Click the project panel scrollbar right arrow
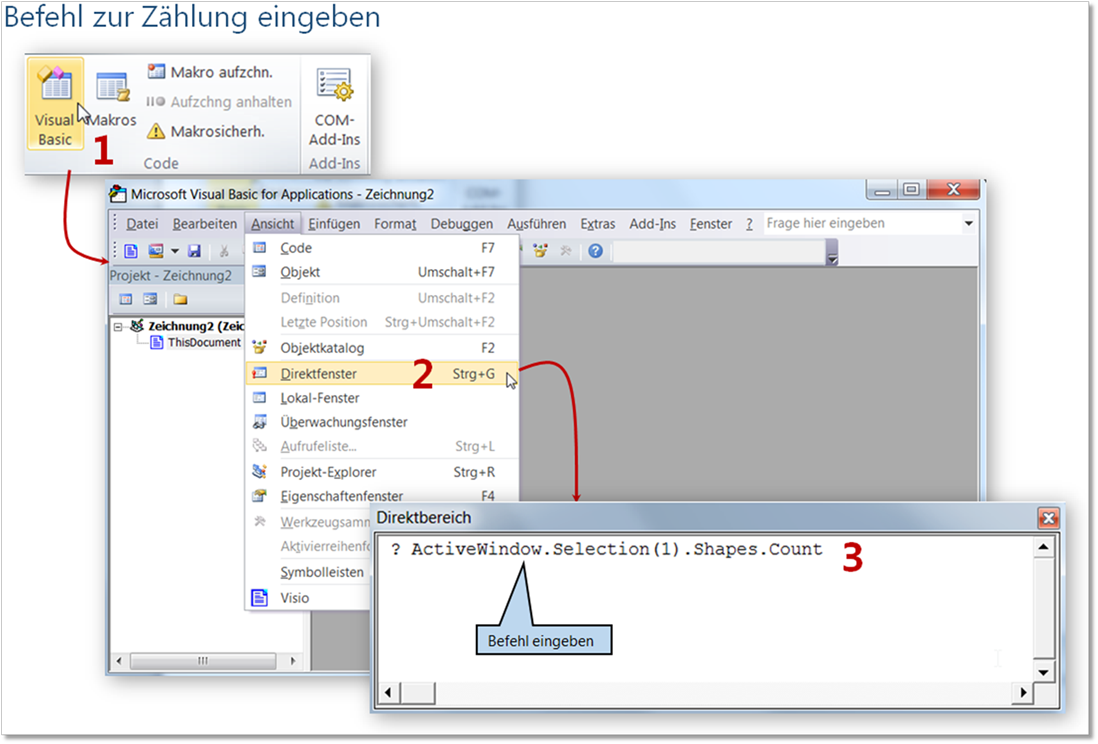This screenshot has width=1098, height=744. pos(293,661)
